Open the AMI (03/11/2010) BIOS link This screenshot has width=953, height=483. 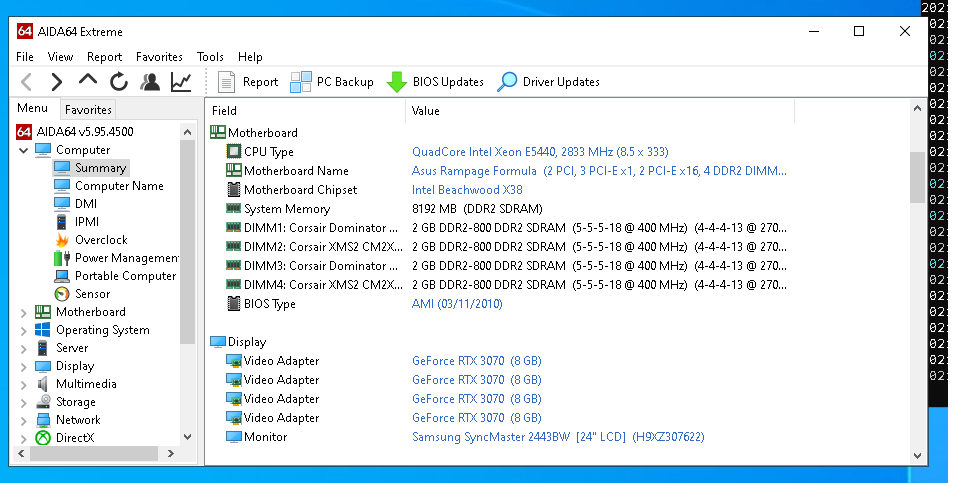click(x=457, y=304)
